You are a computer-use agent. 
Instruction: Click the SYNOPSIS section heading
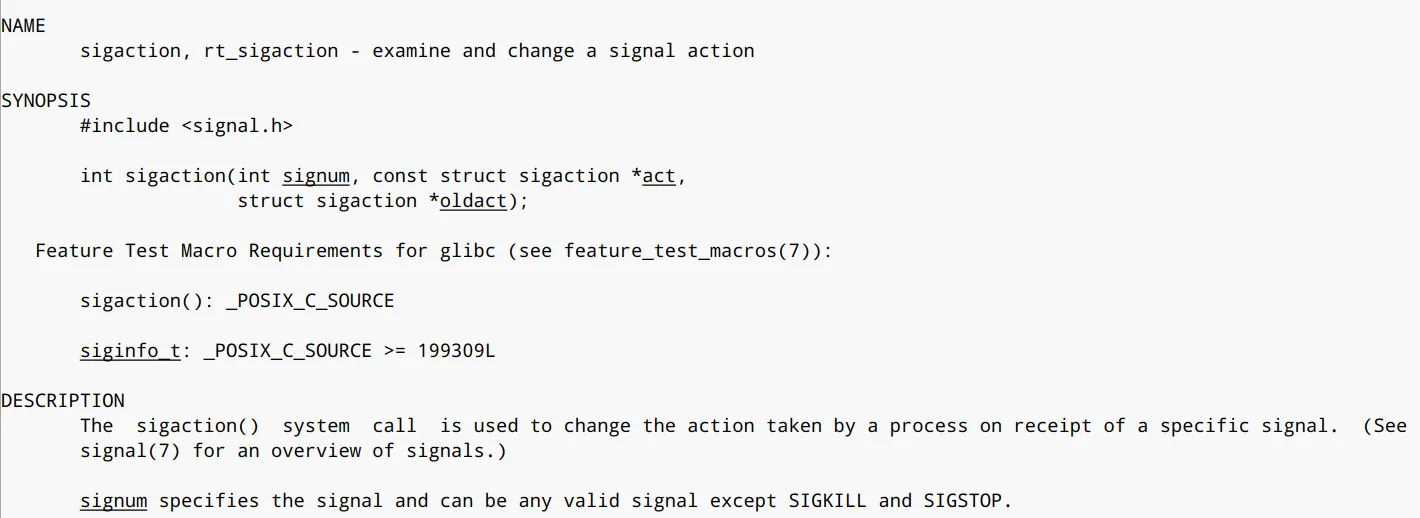45,101
